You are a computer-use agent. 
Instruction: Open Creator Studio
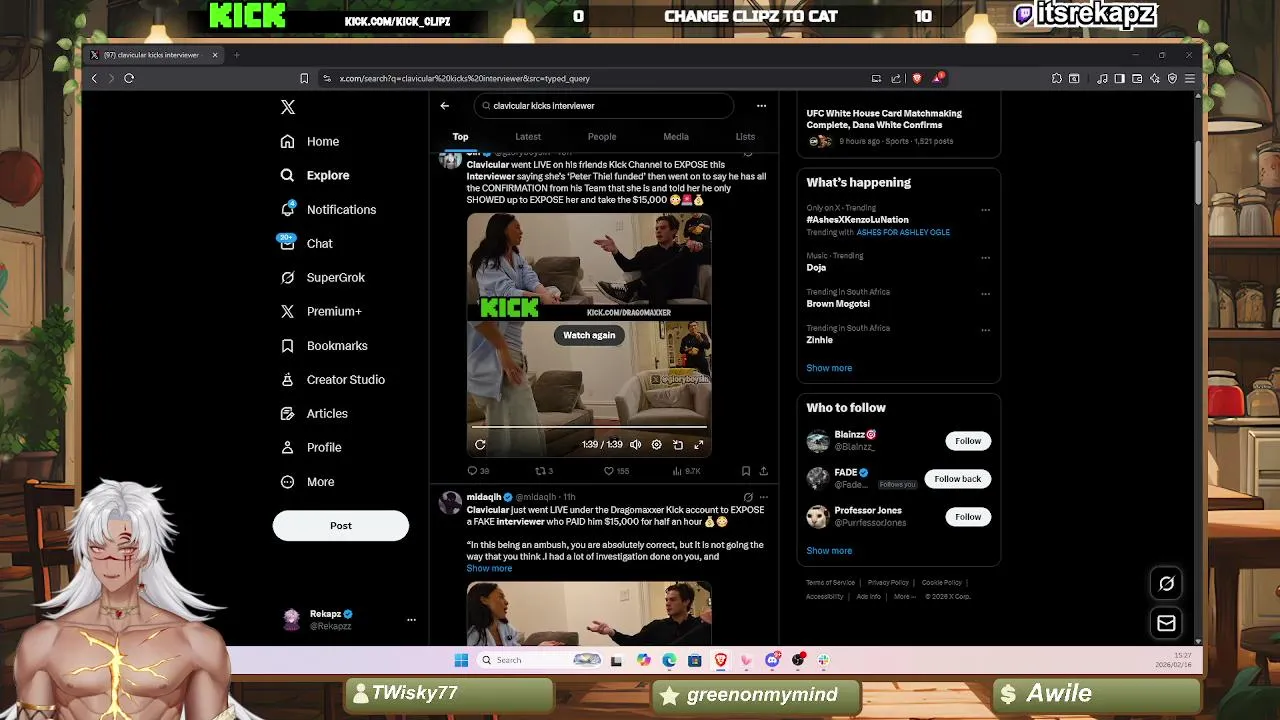point(332,379)
